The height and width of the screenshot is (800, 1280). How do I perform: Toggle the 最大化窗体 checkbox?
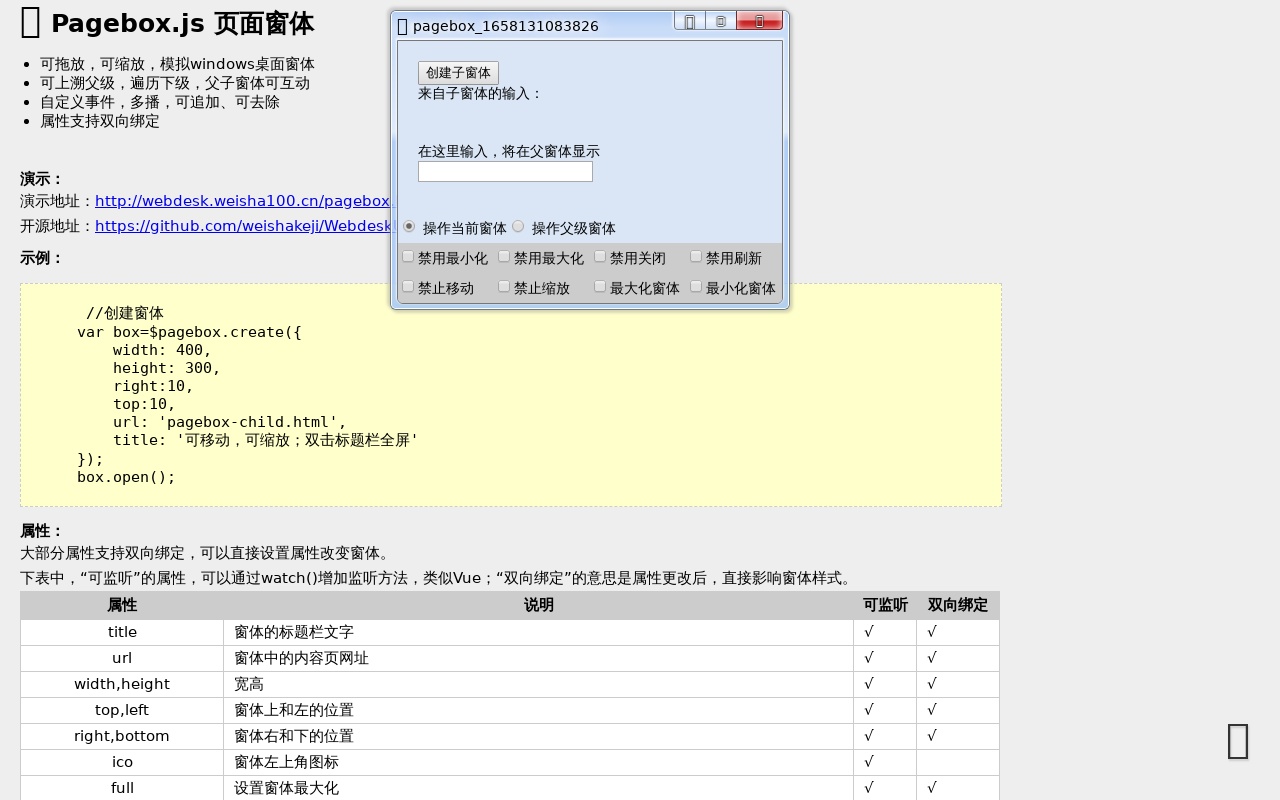pos(600,286)
